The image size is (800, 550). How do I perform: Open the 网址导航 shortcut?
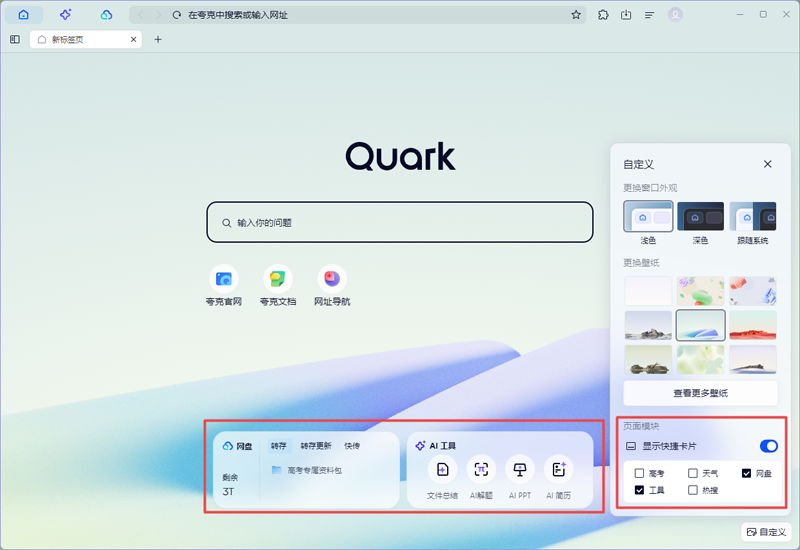click(332, 286)
